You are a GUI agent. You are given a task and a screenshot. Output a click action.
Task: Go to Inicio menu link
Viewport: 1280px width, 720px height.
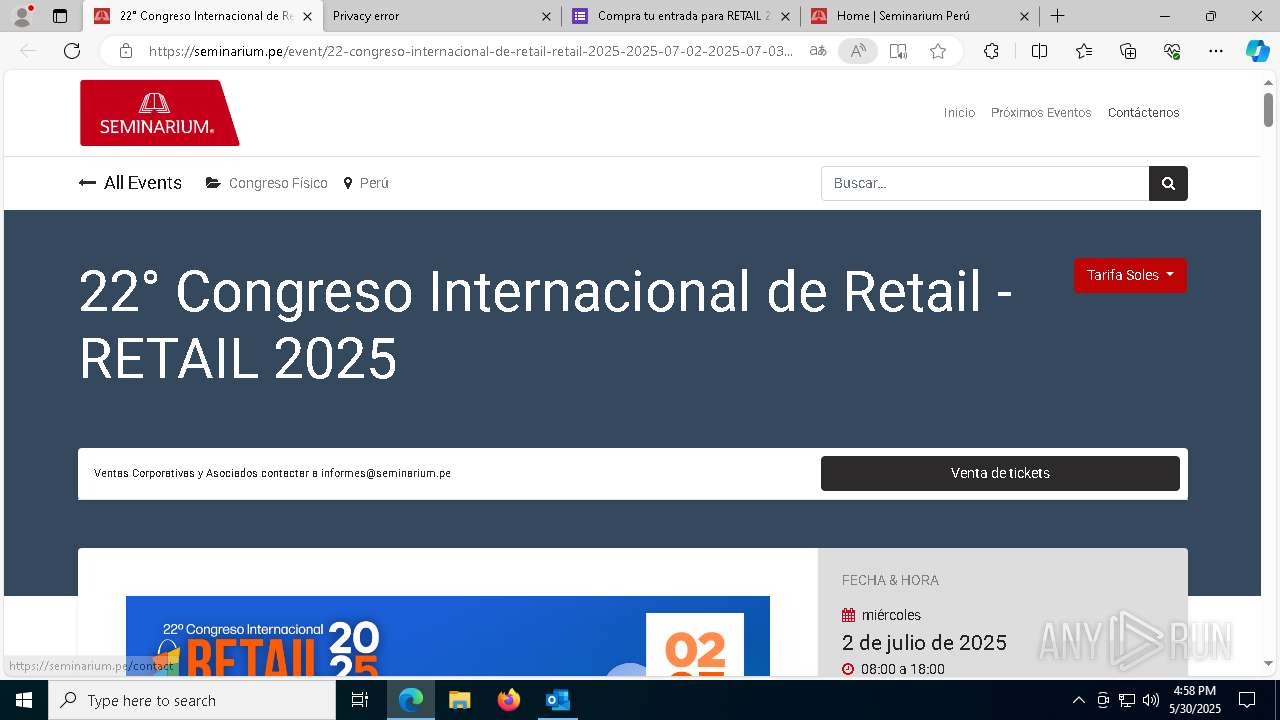[959, 112]
